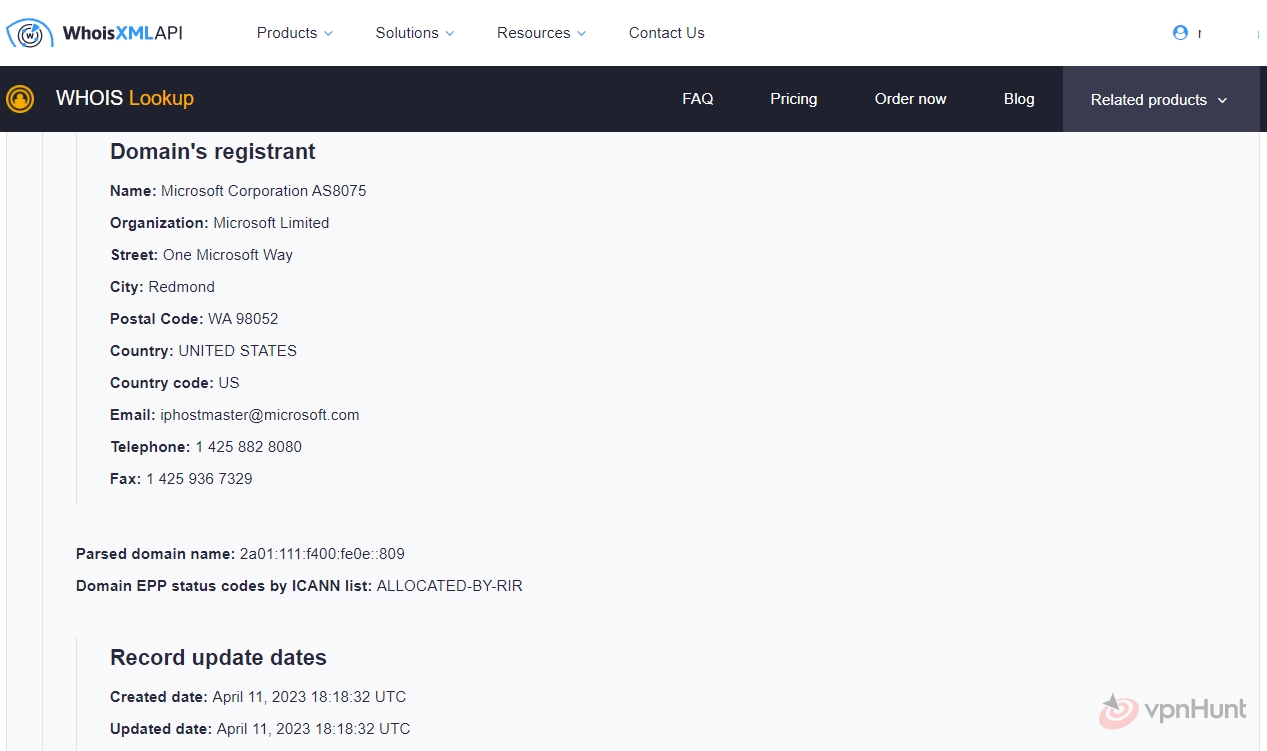Expand the Solutions menu
Screen dimensions: 1267x751
pyautogui.click(x=415, y=33)
